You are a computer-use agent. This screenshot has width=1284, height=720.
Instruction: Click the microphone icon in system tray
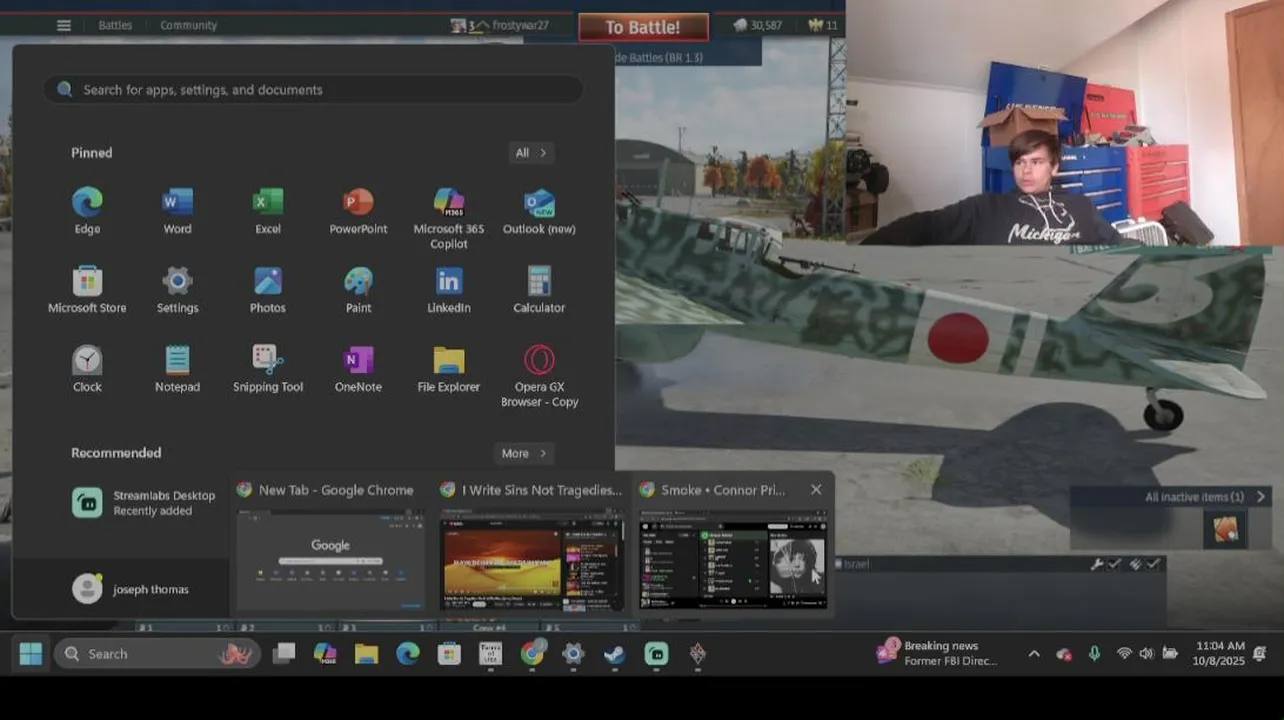(x=1094, y=654)
